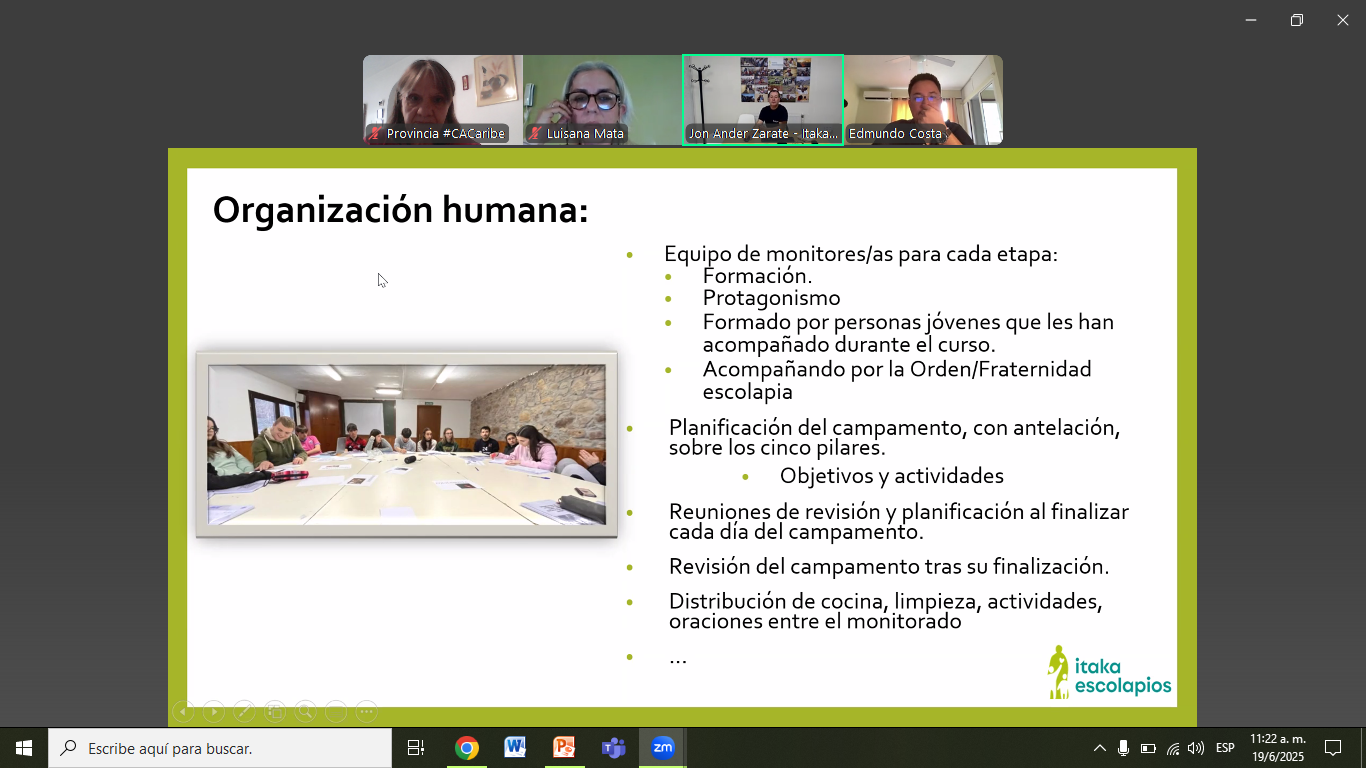
Task: Show all slides view icon
Action: point(275,711)
